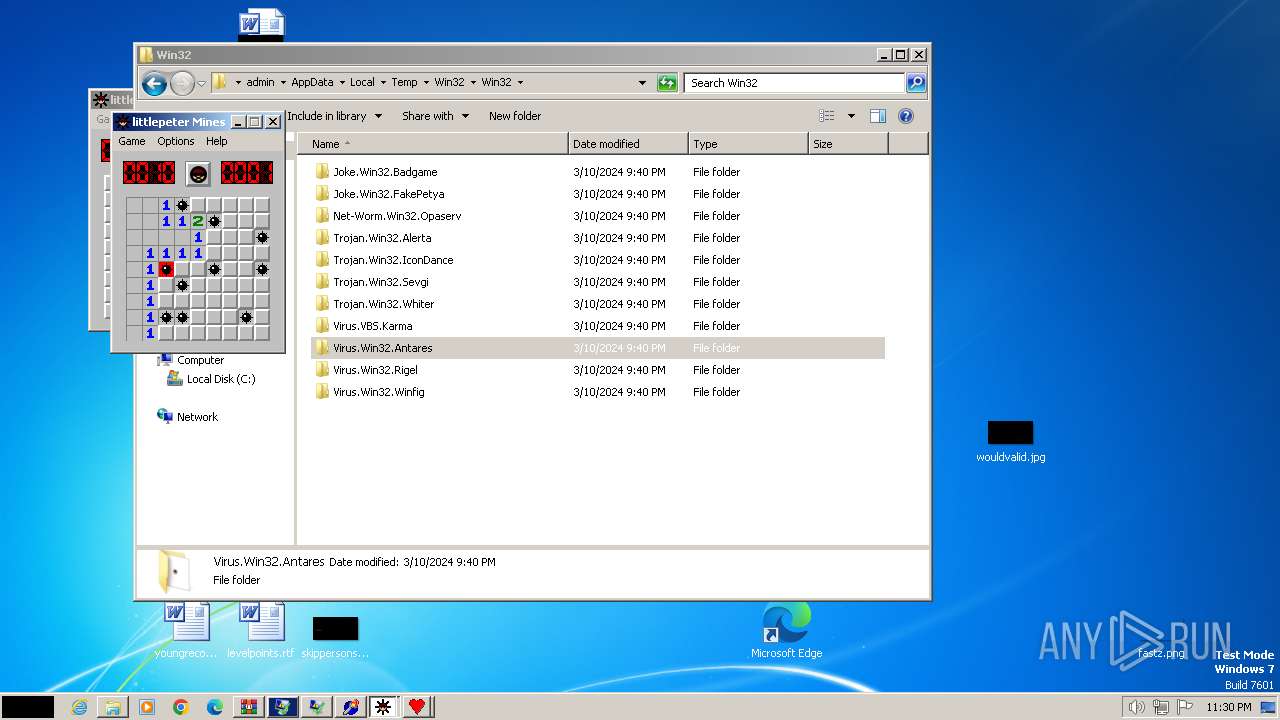Image resolution: width=1280 pixels, height=720 pixels.
Task: Click Temp in the address breadcrumb
Action: tap(404, 83)
